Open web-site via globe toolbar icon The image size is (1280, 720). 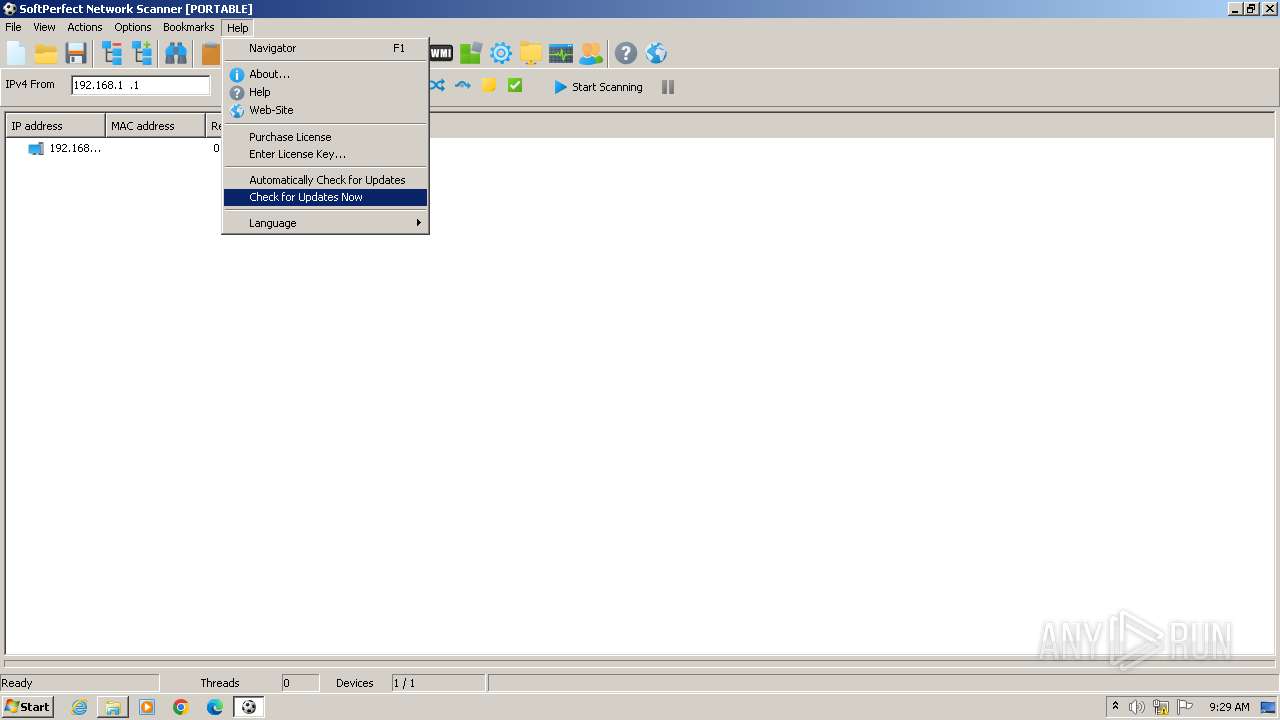coord(656,53)
